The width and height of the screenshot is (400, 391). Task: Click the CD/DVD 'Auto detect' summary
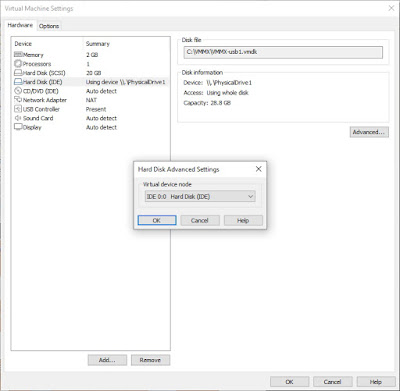pos(101,91)
